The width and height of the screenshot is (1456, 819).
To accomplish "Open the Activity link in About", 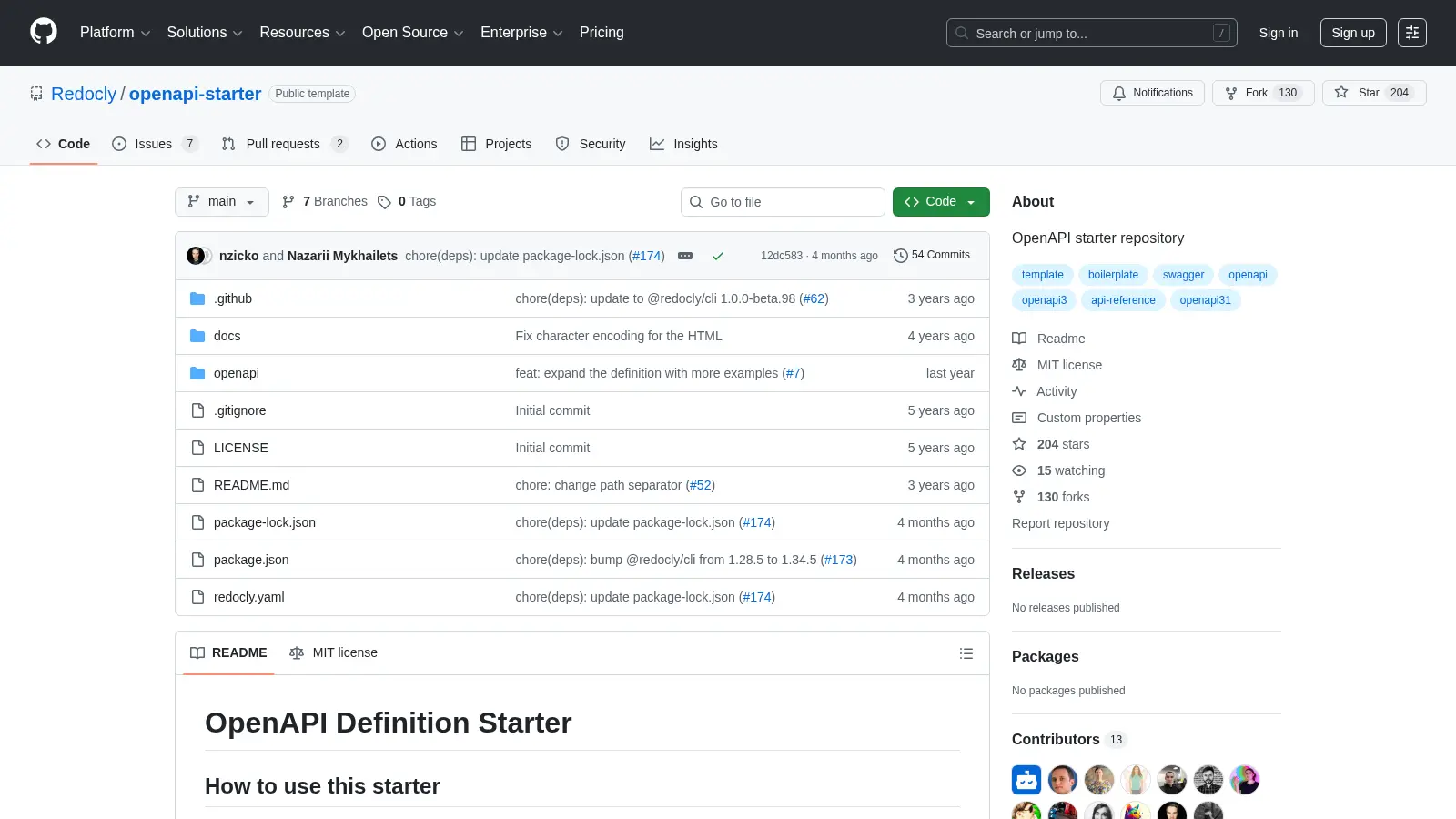I will [x=1045, y=391].
